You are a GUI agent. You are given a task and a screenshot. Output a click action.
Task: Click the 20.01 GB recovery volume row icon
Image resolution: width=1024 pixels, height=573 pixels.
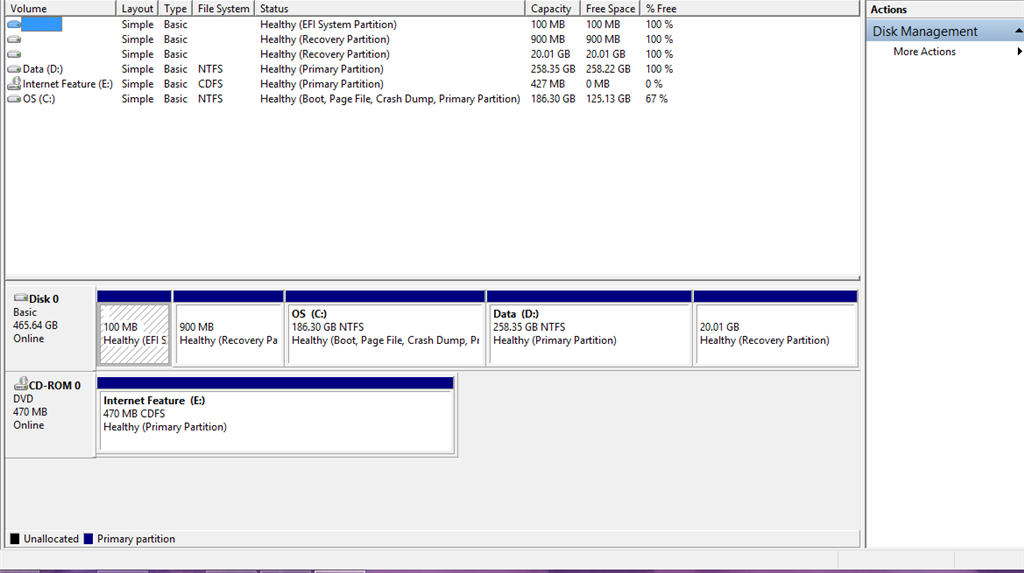14,54
